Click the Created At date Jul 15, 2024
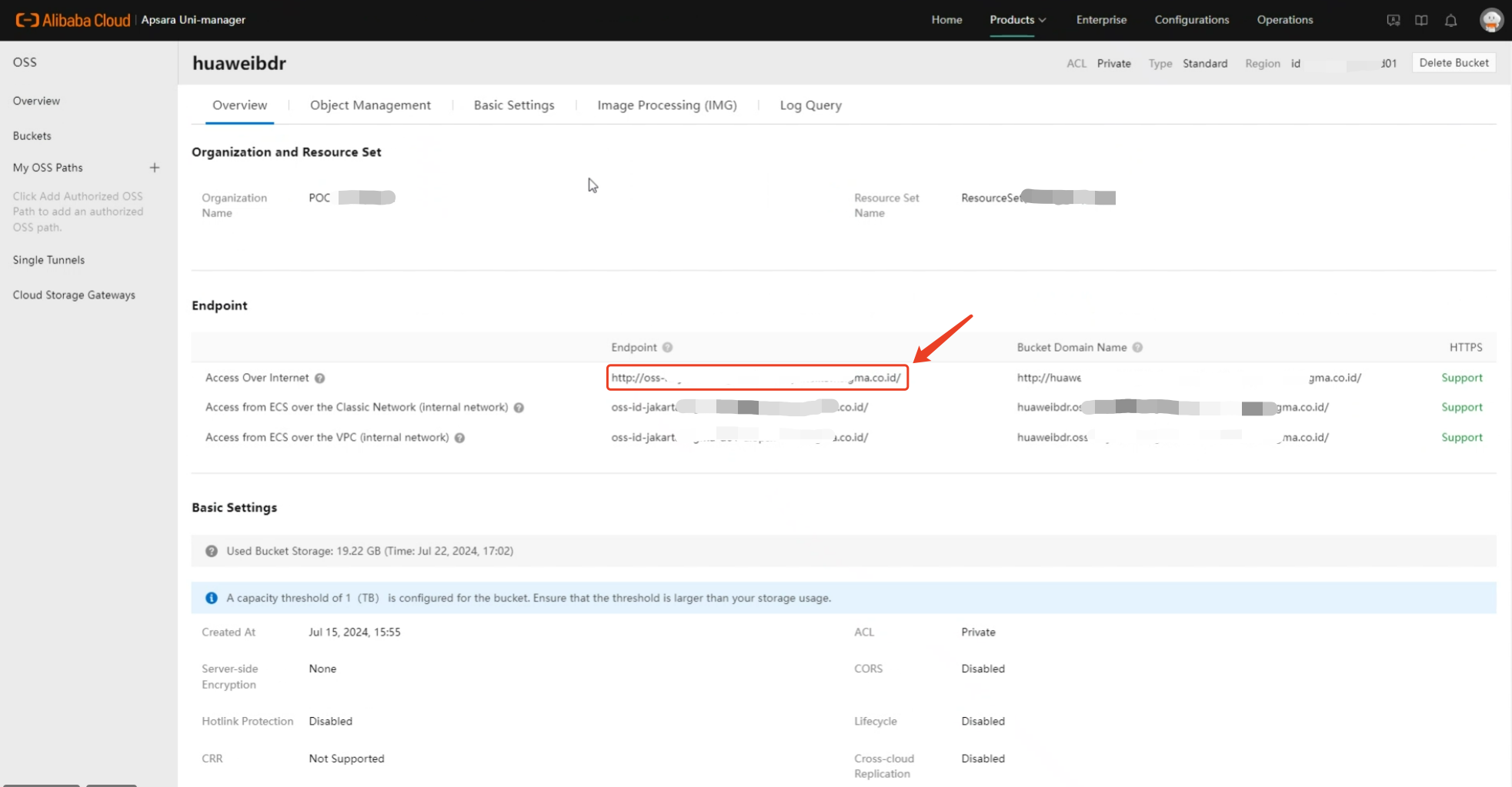The image size is (1512, 787). pos(355,632)
